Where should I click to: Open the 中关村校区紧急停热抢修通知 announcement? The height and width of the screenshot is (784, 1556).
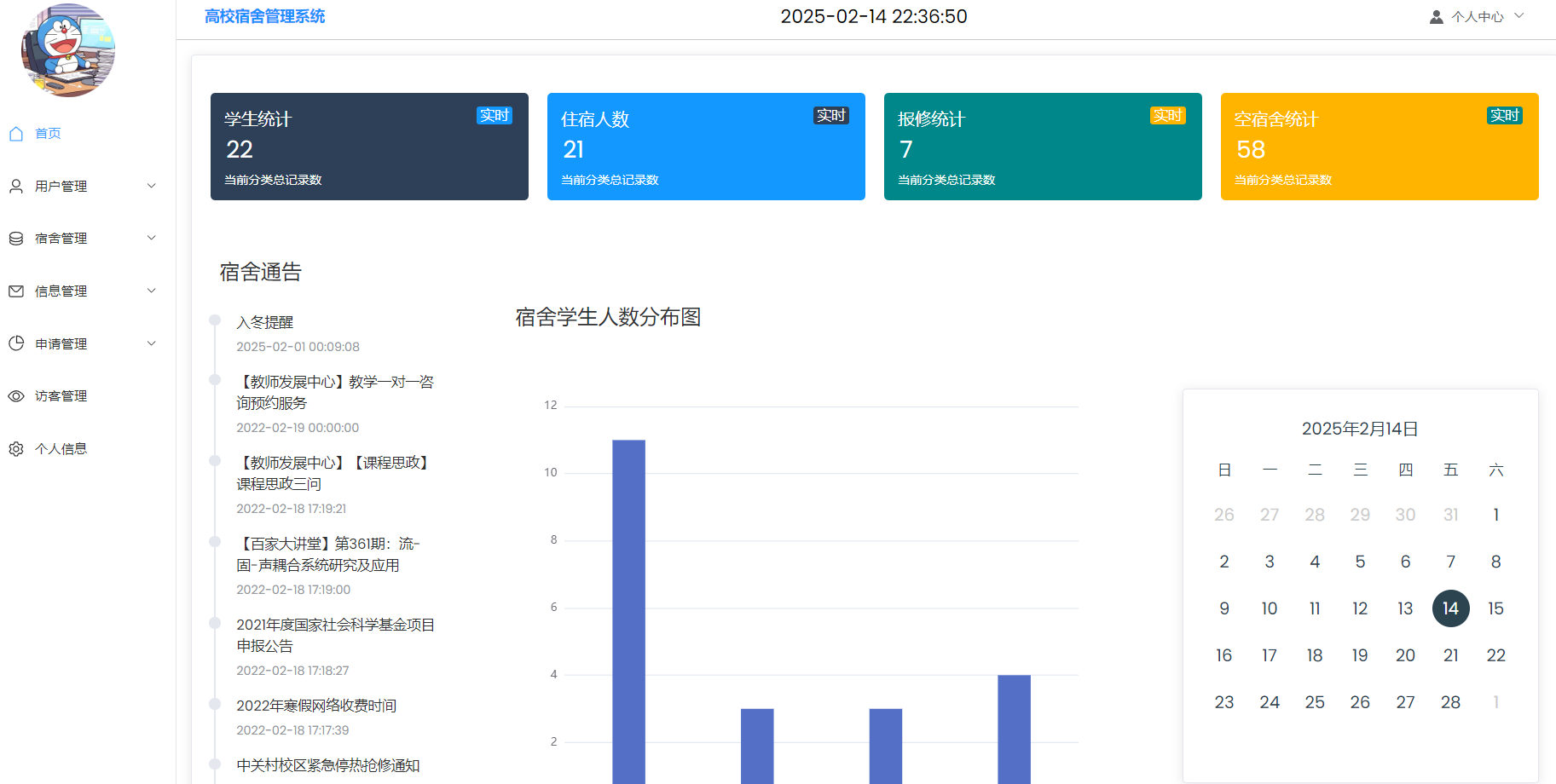(328, 765)
